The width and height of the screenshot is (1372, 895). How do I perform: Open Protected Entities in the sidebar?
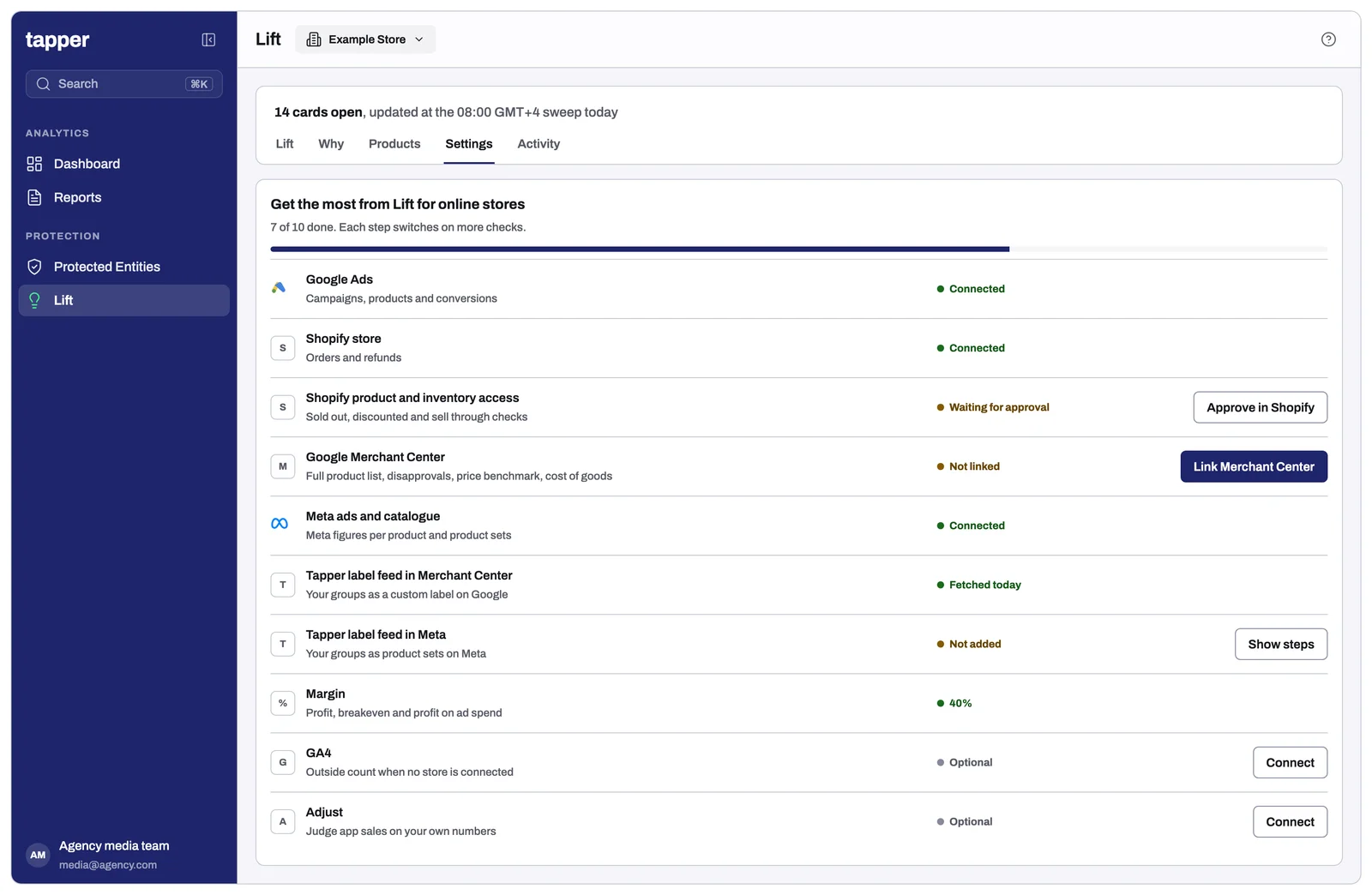(124, 267)
